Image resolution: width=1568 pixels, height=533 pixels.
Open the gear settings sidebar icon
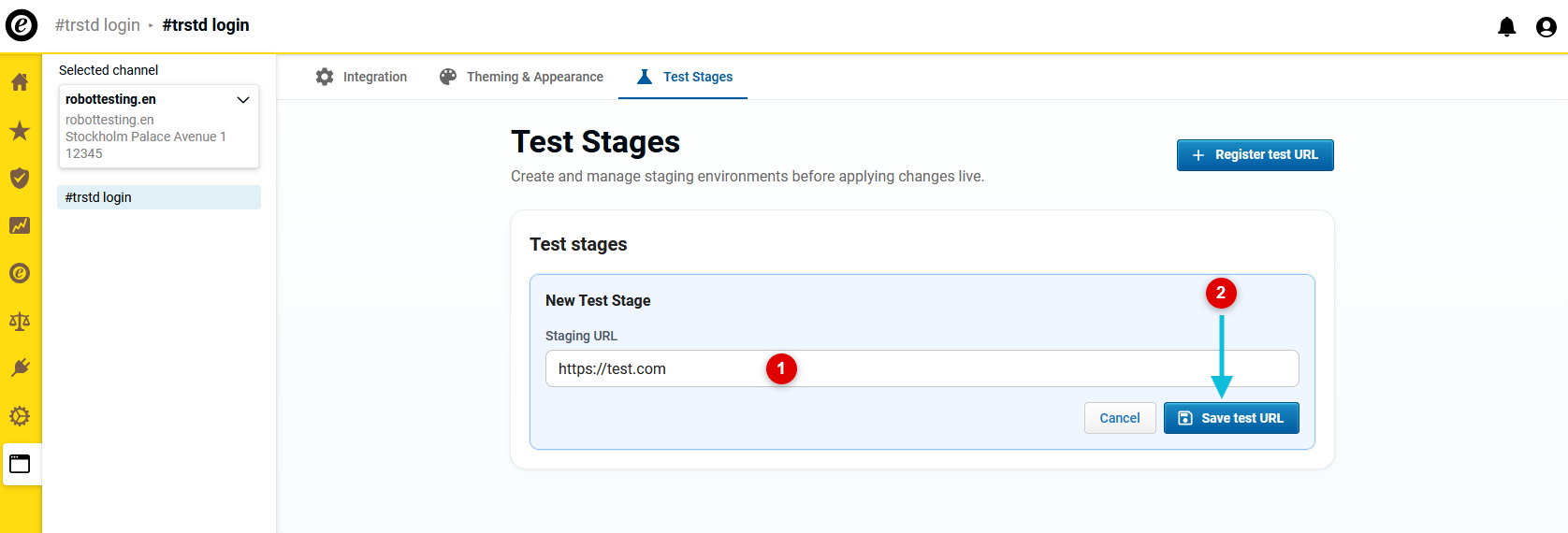(x=20, y=416)
